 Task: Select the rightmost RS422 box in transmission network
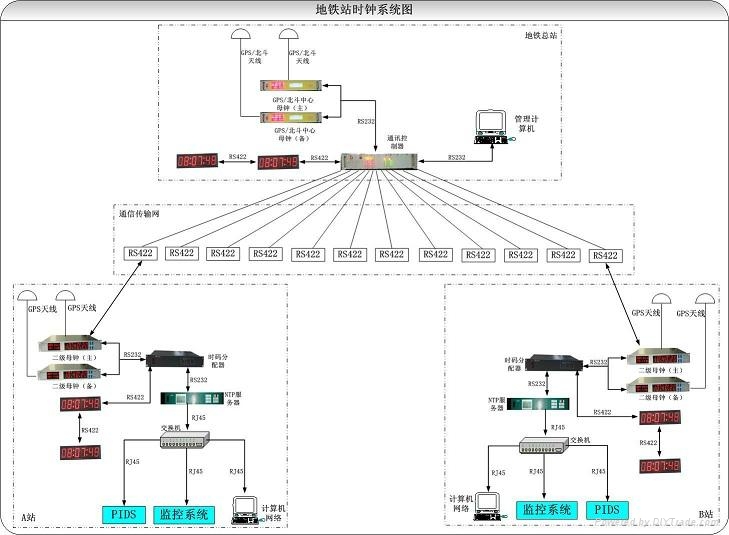pyautogui.click(x=606, y=255)
